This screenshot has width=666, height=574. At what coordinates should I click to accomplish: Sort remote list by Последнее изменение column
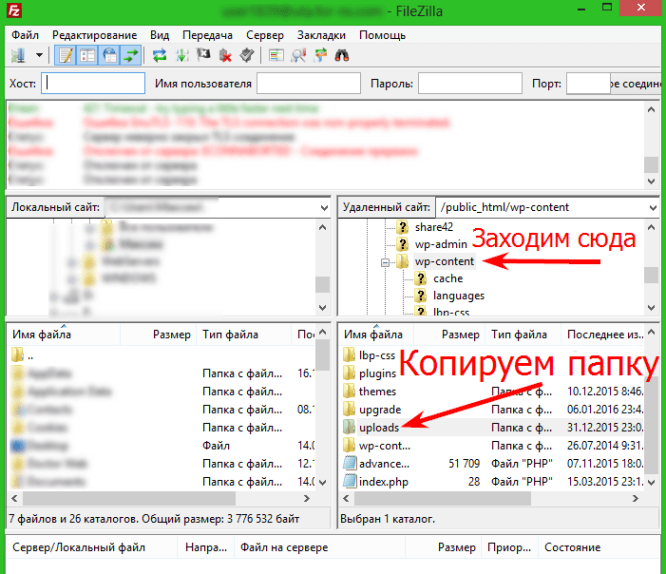point(605,335)
